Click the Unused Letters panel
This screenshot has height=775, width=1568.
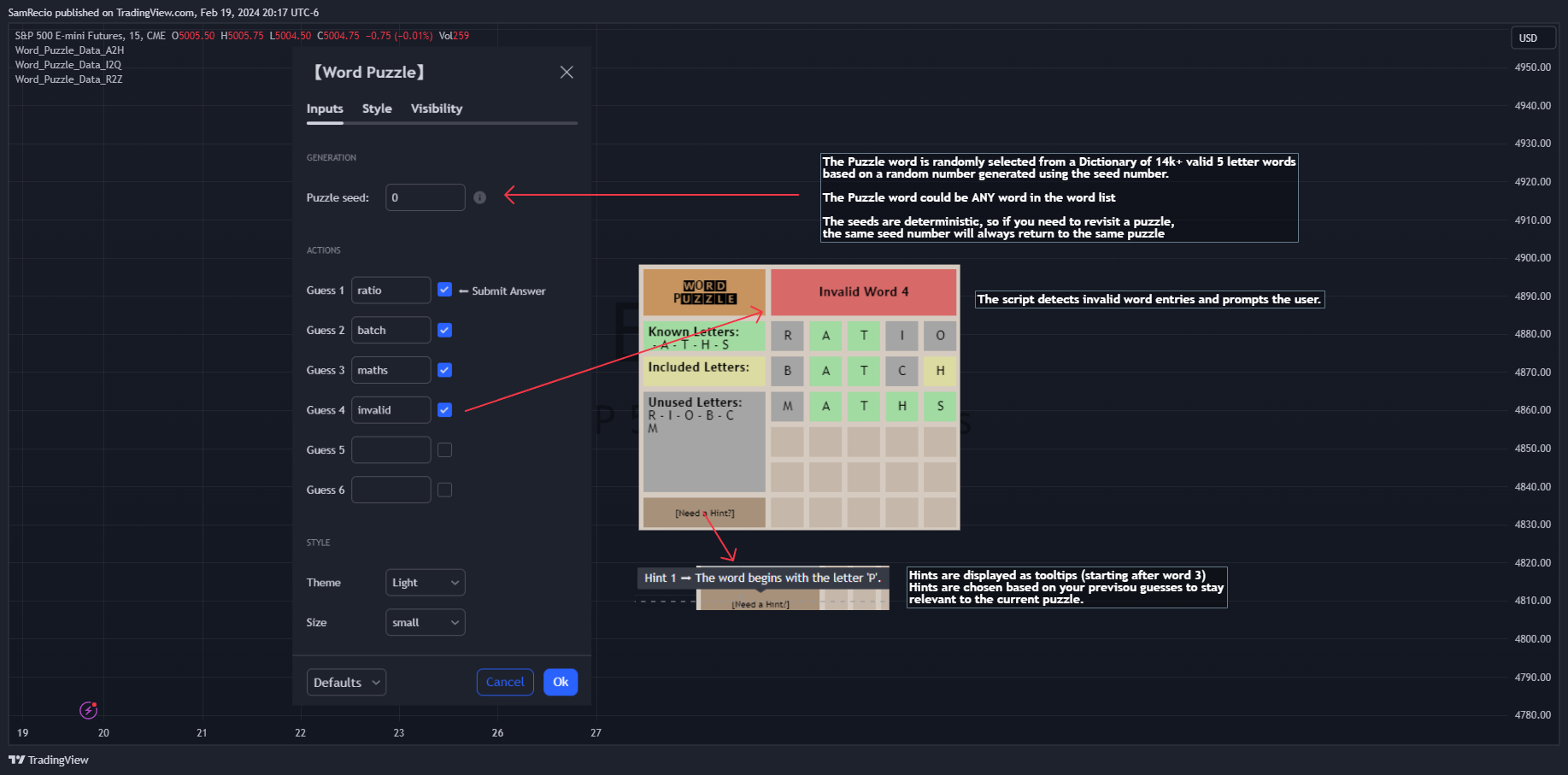[x=704, y=443]
